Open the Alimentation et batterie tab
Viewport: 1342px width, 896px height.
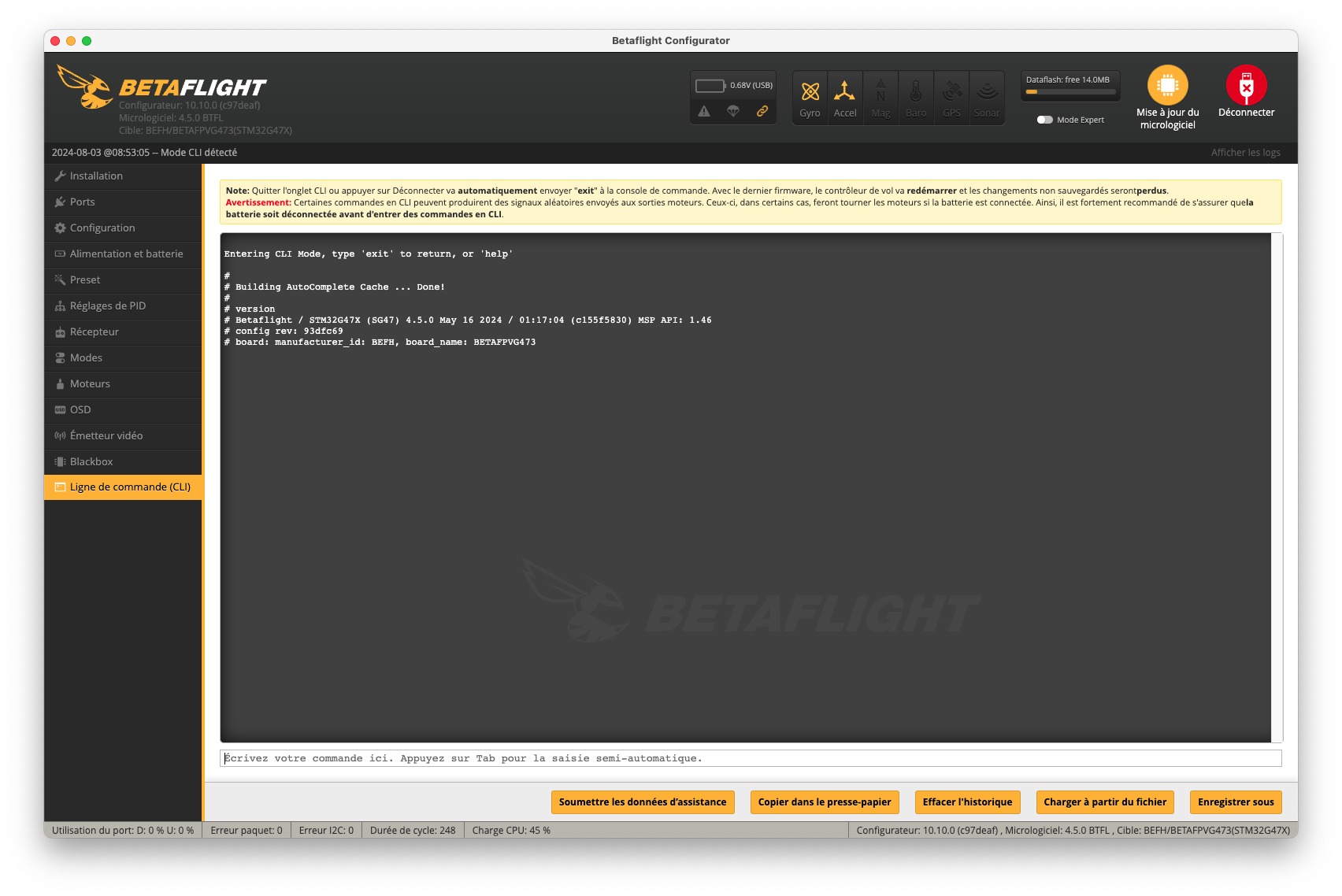123,254
